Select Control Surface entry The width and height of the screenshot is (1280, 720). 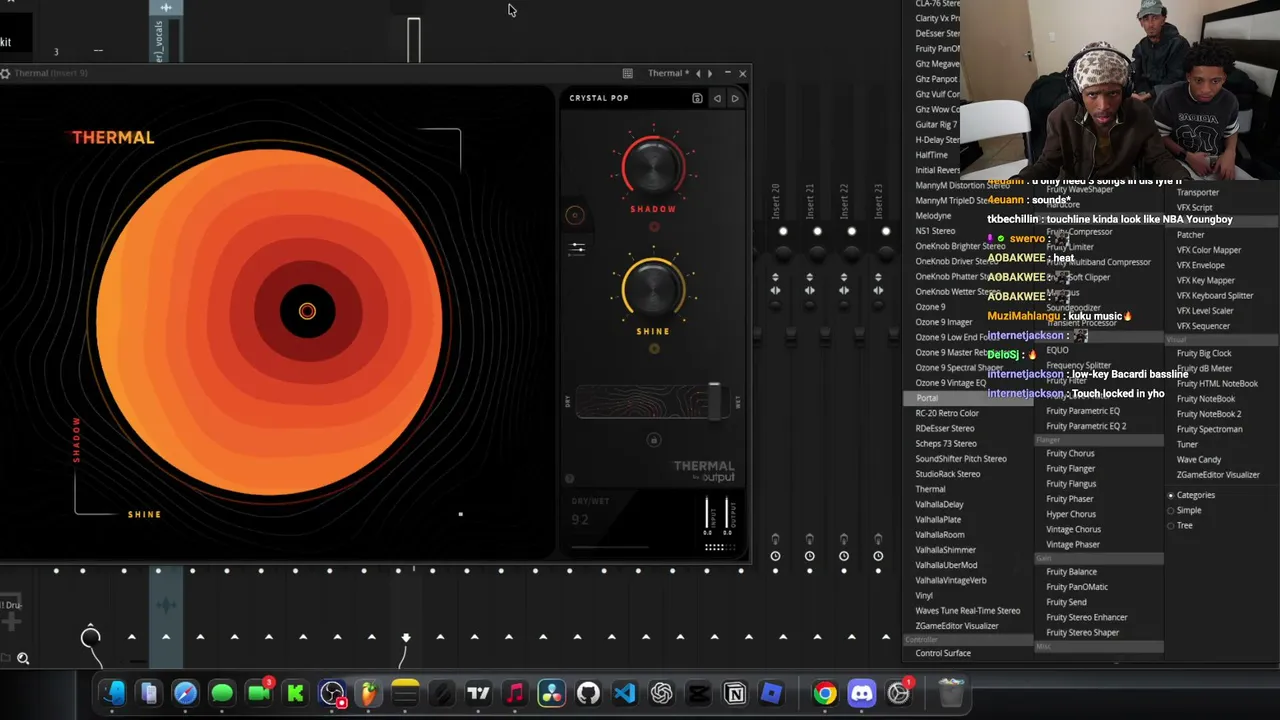pos(943,653)
